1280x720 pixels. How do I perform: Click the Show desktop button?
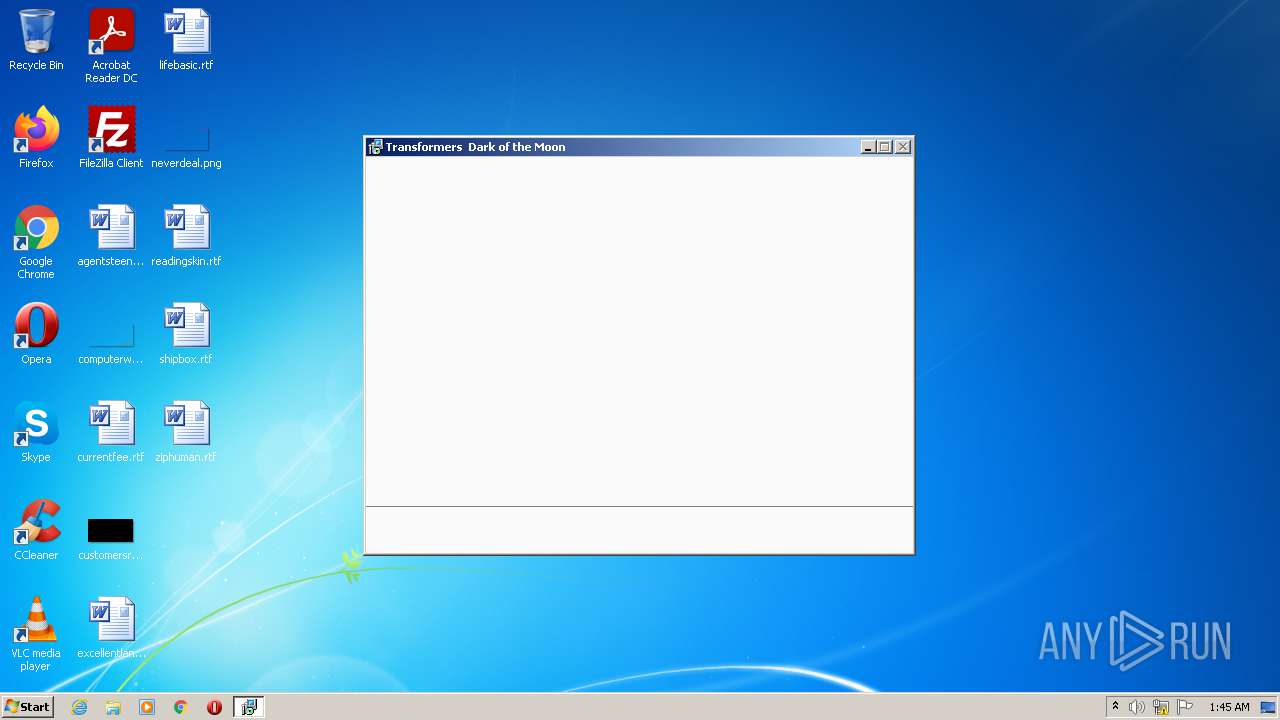pos(1269,707)
